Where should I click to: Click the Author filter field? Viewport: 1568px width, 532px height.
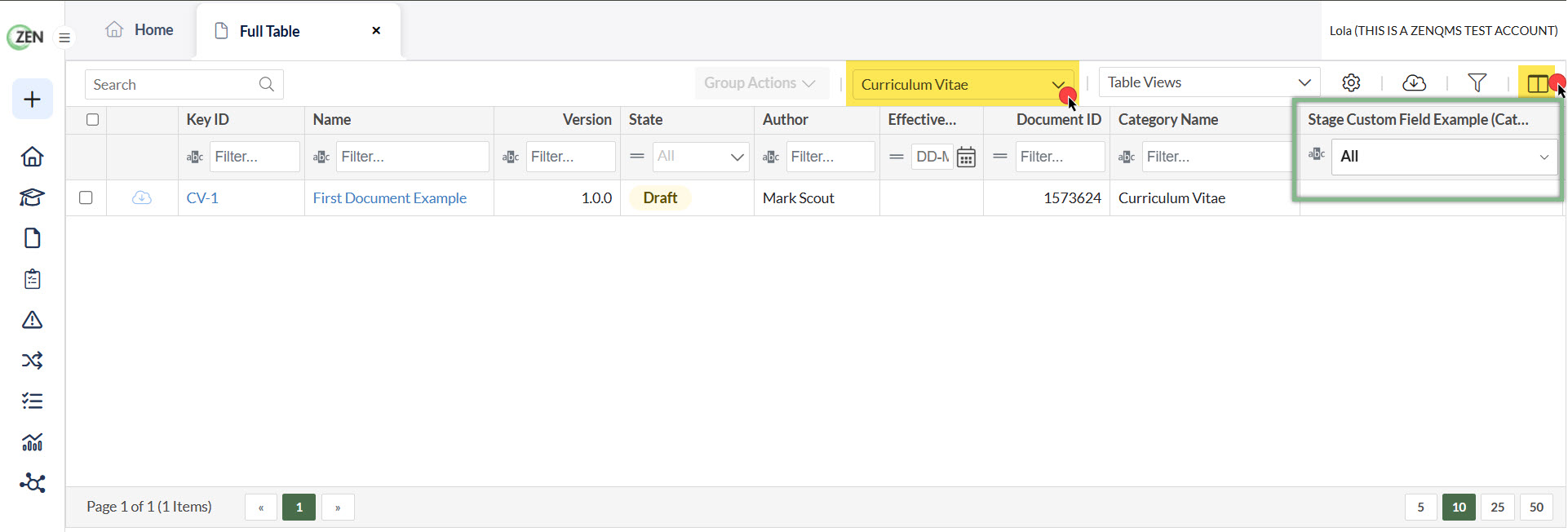coord(831,157)
